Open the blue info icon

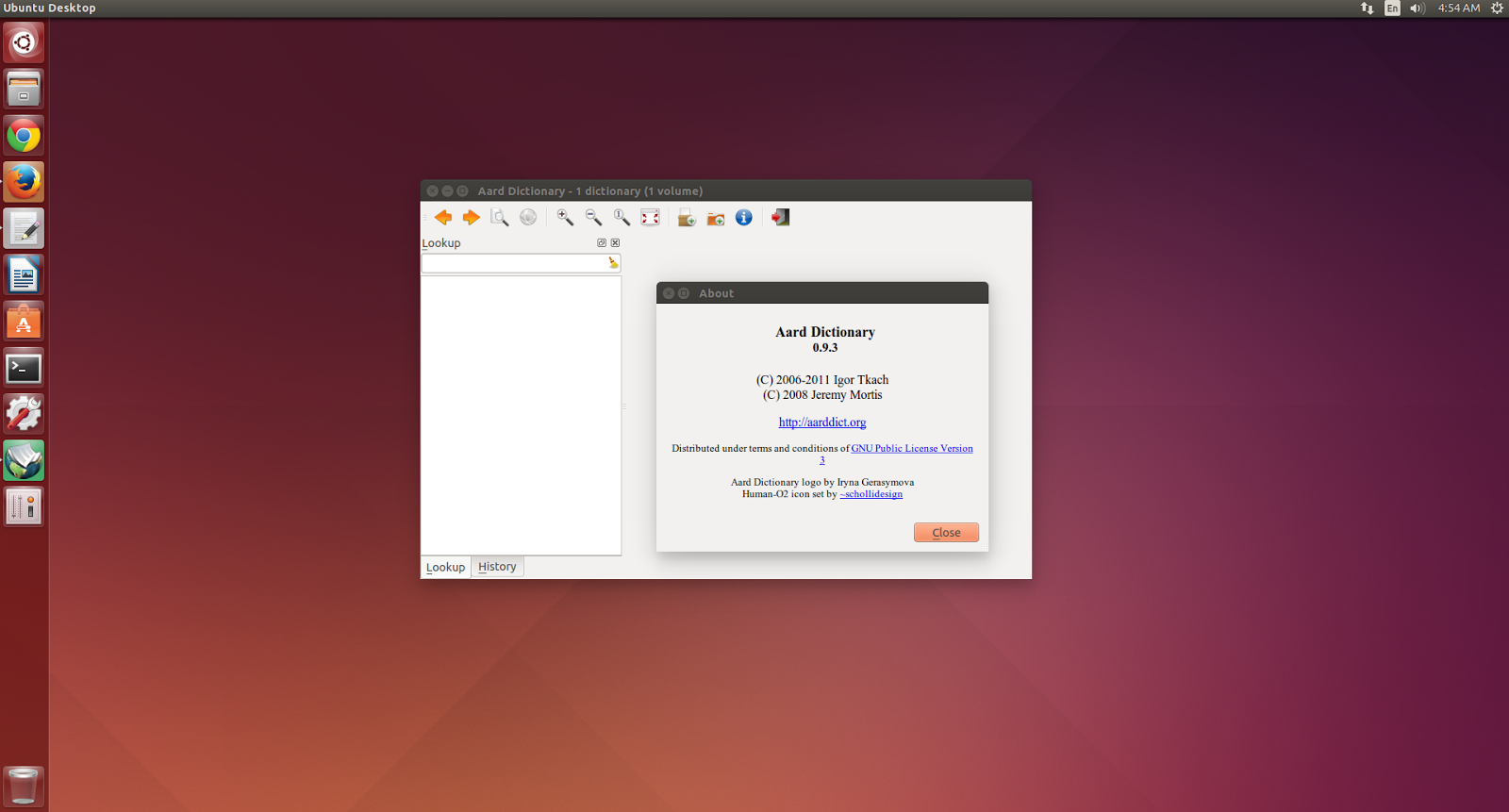(744, 218)
